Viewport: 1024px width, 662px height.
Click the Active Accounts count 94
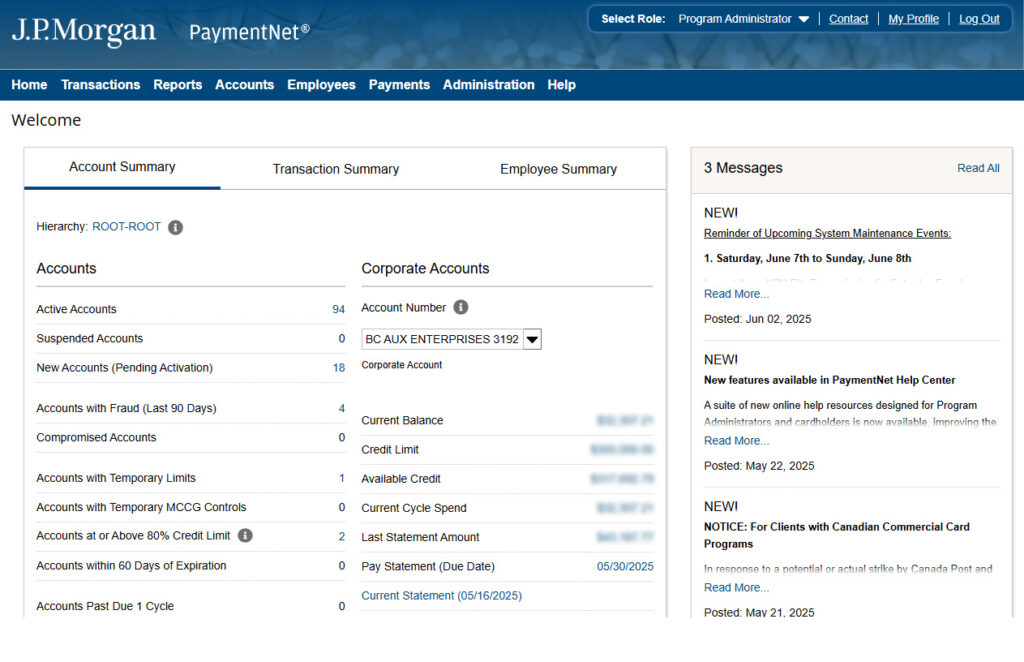(x=338, y=310)
